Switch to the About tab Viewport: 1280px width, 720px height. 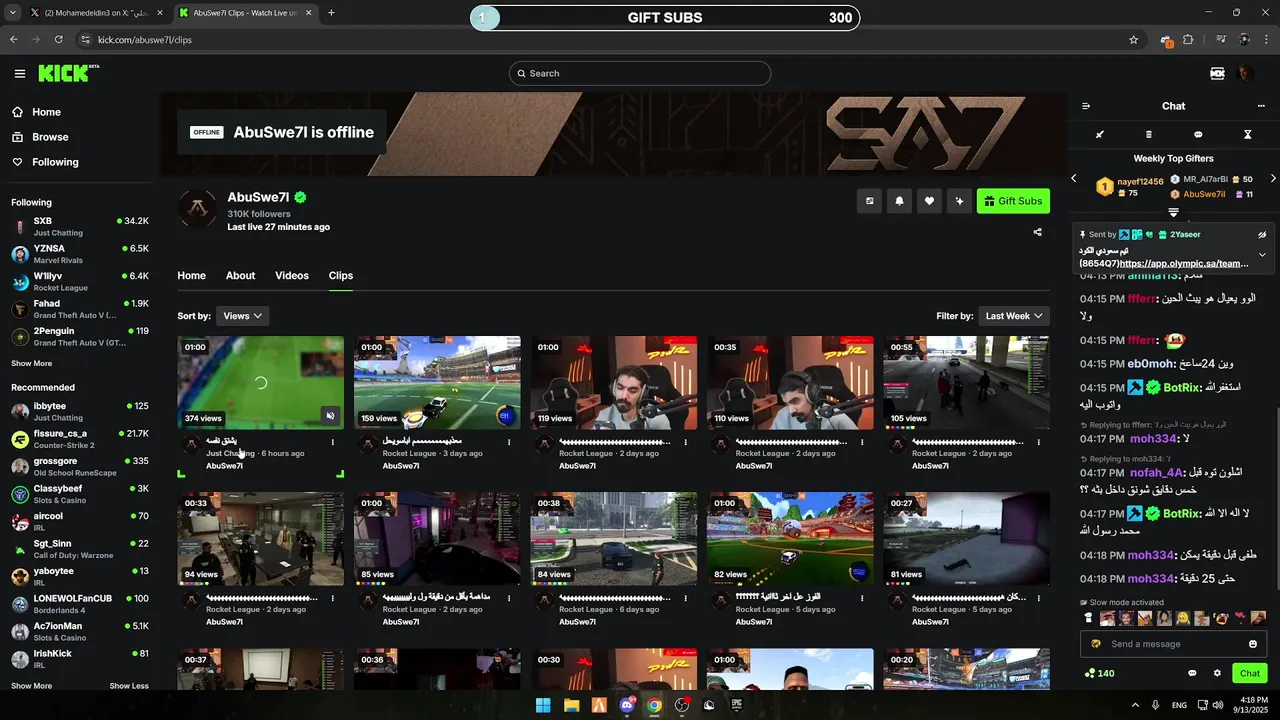pyautogui.click(x=240, y=276)
